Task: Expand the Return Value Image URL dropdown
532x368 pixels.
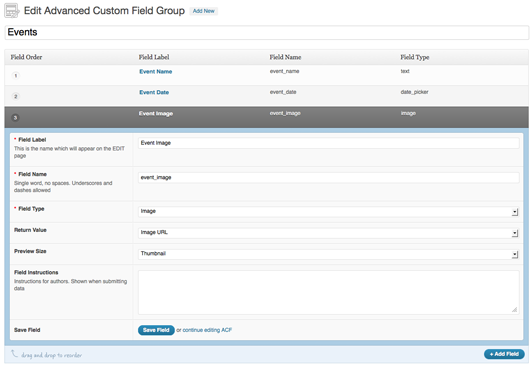Action: pos(328,233)
